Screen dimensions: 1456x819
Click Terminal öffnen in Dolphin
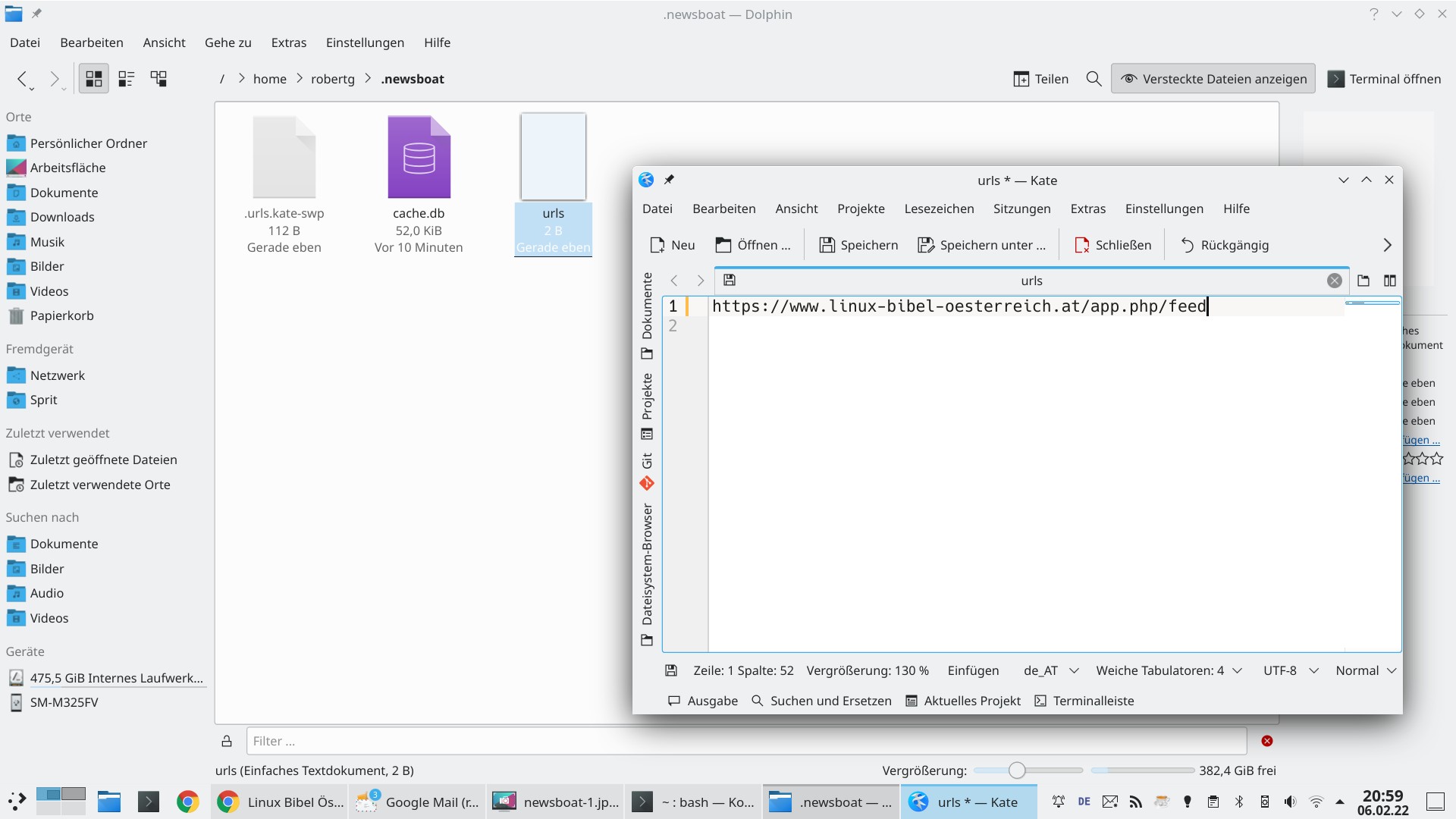click(1384, 79)
